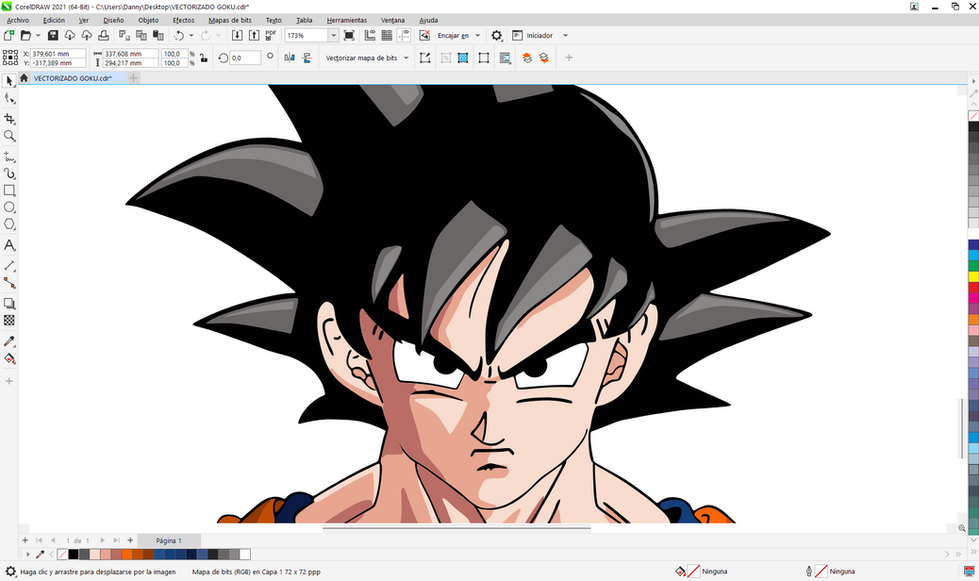Publish to PDF

(x=271, y=36)
